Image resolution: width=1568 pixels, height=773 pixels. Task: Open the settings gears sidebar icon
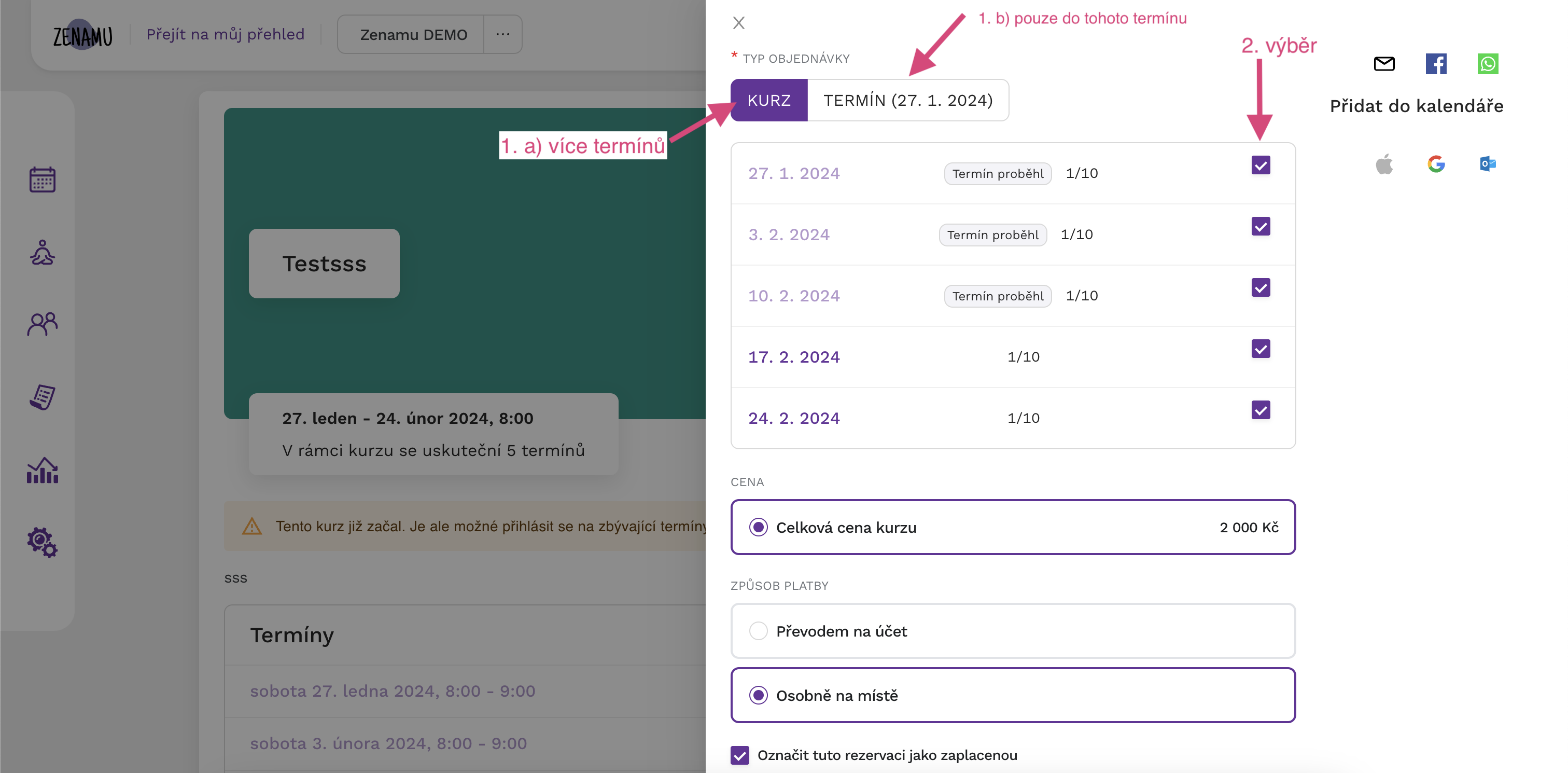tap(43, 542)
